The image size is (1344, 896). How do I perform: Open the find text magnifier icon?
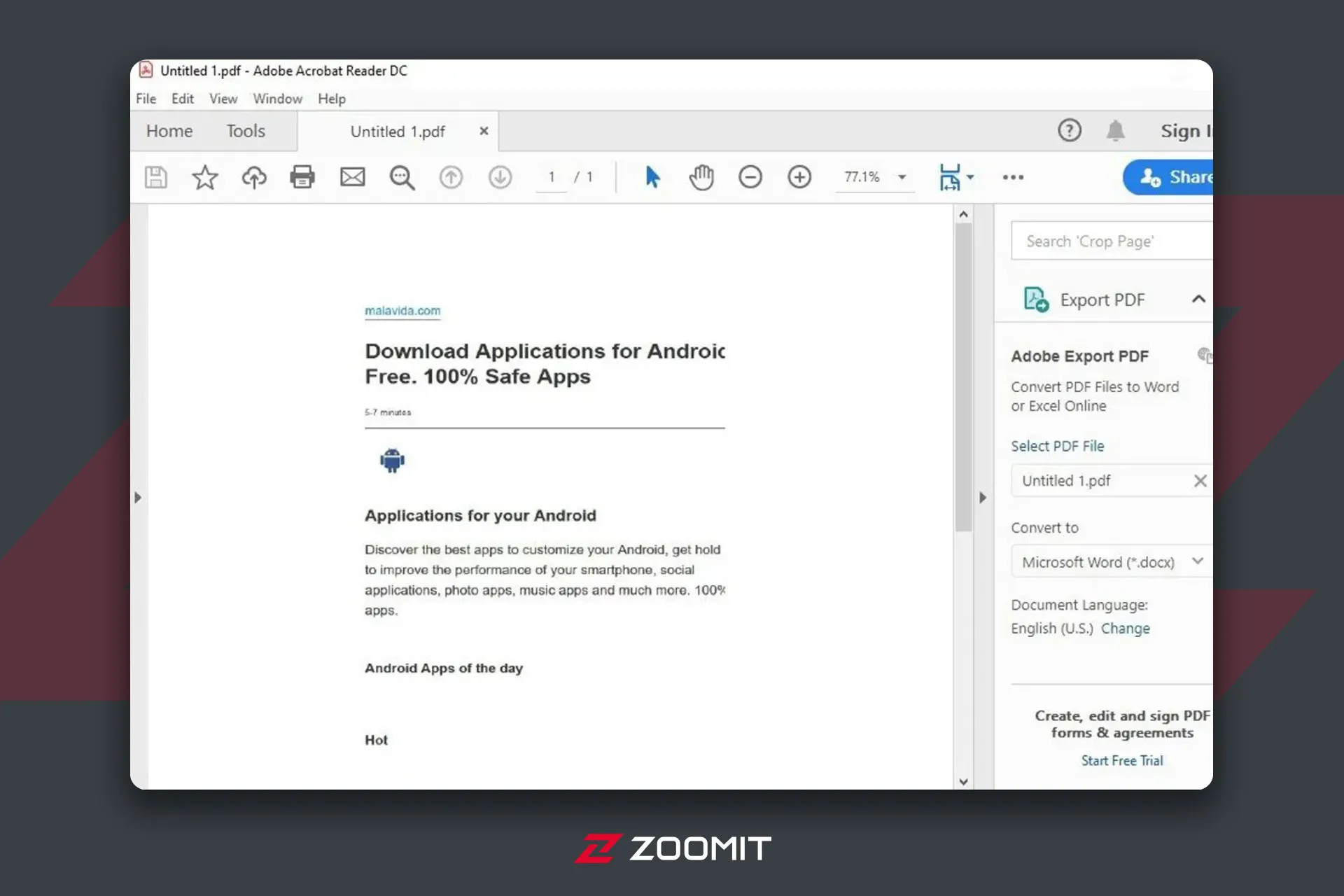(402, 177)
